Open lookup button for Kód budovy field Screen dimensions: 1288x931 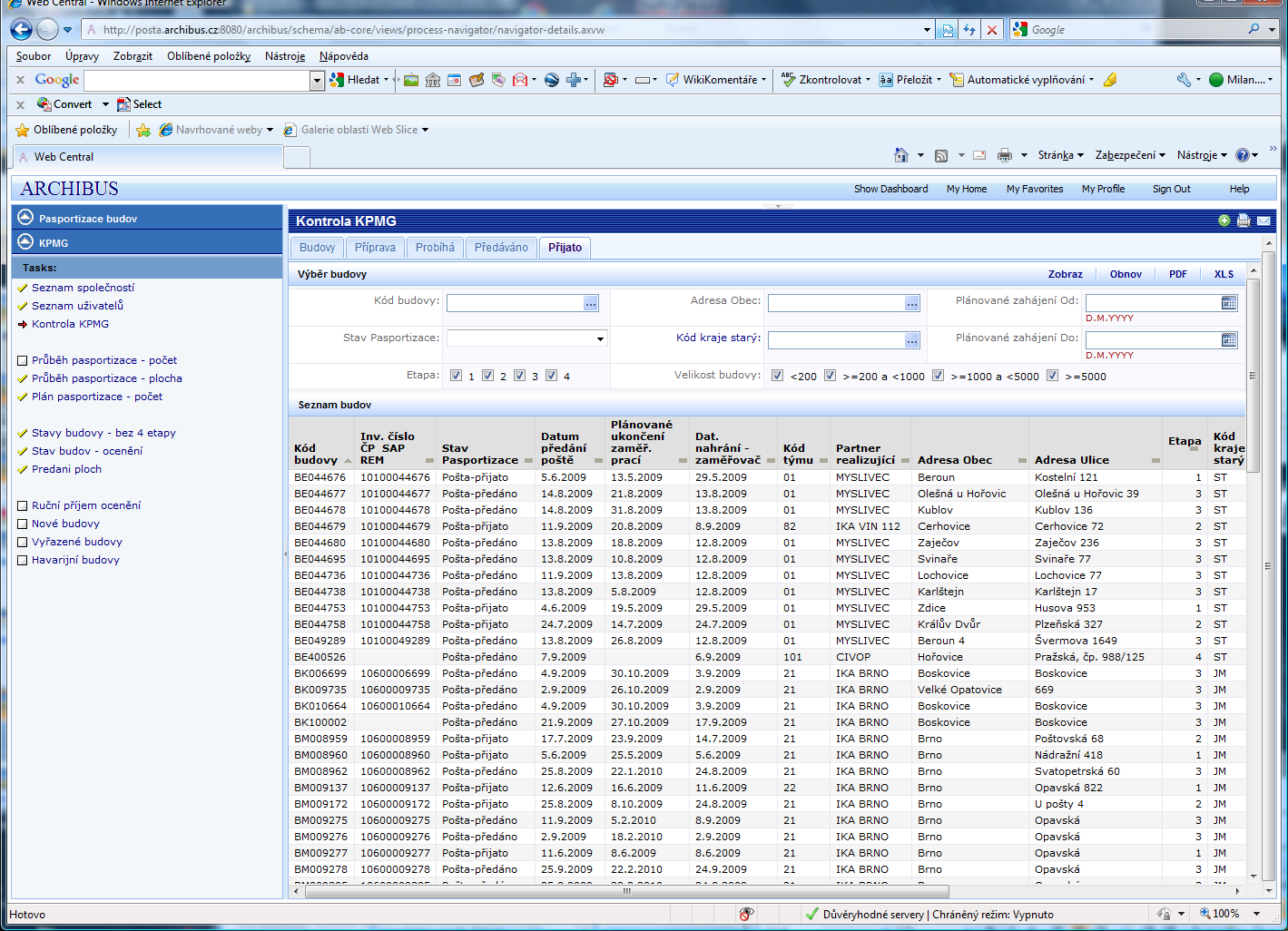[591, 303]
